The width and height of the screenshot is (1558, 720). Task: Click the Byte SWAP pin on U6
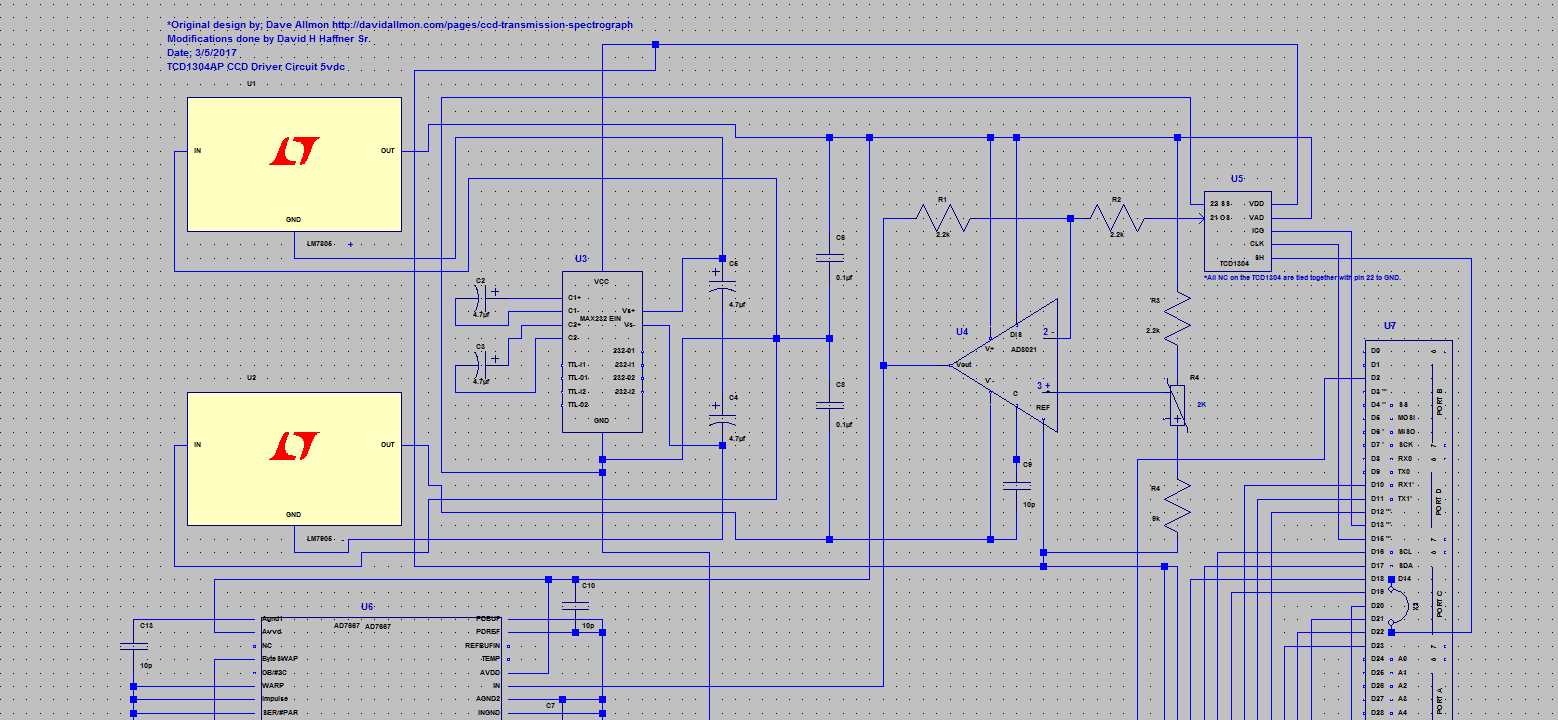279,659
